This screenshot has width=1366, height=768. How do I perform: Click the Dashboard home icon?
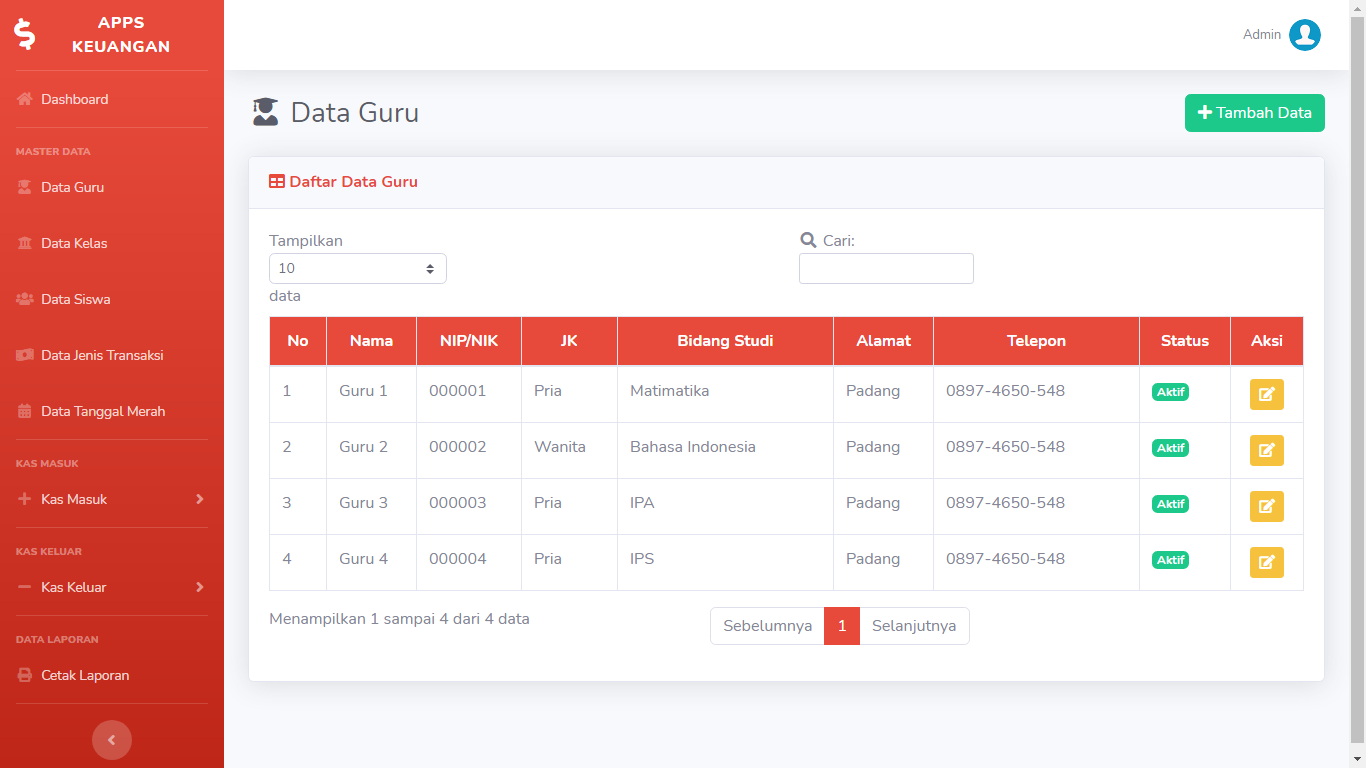pos(25,99)
